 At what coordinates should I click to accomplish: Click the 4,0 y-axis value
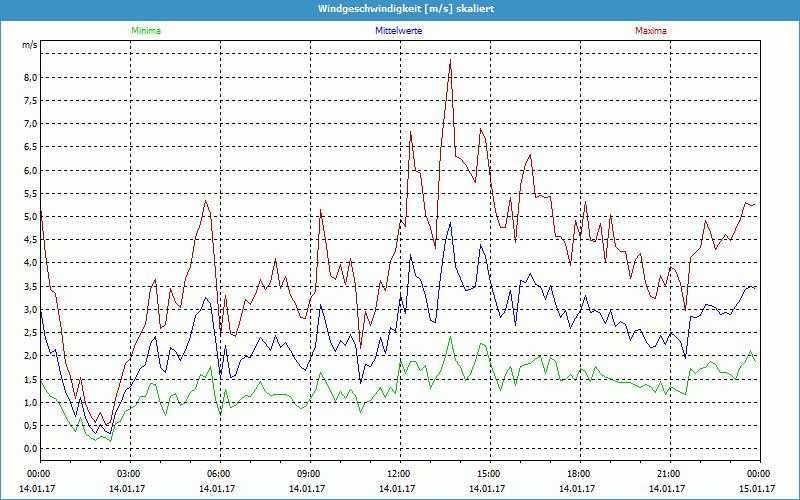coord(31,263)
